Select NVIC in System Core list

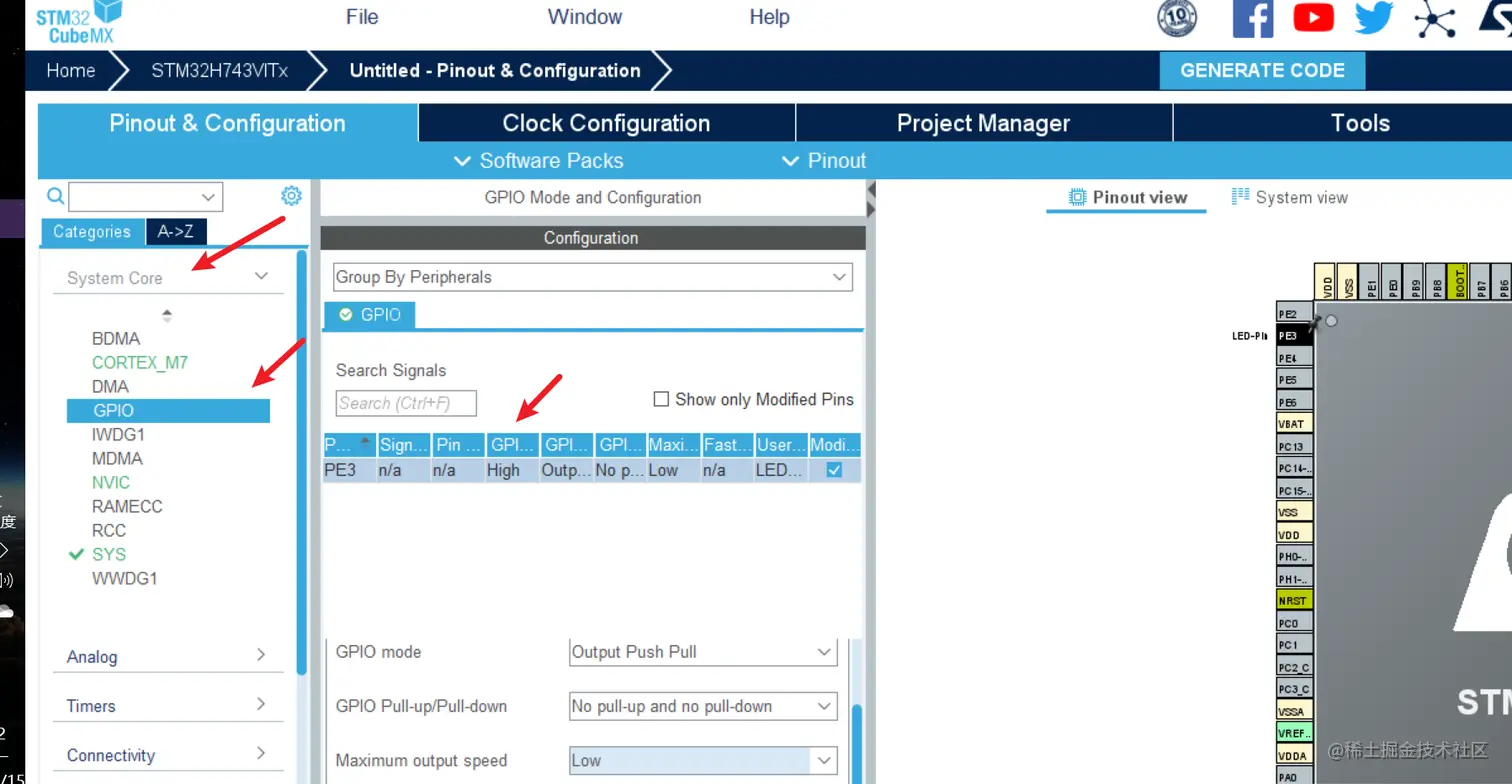111,482
